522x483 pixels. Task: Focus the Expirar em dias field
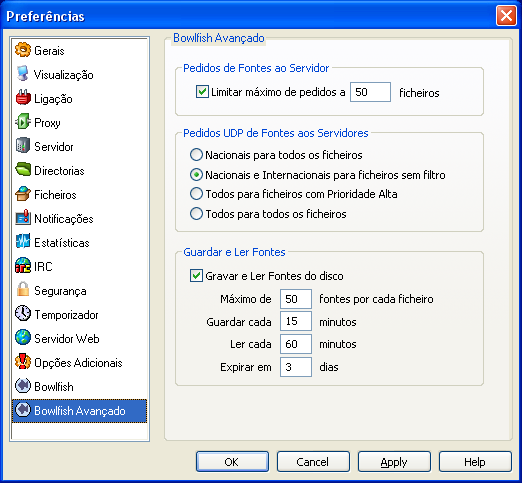(x=296, y=367)
